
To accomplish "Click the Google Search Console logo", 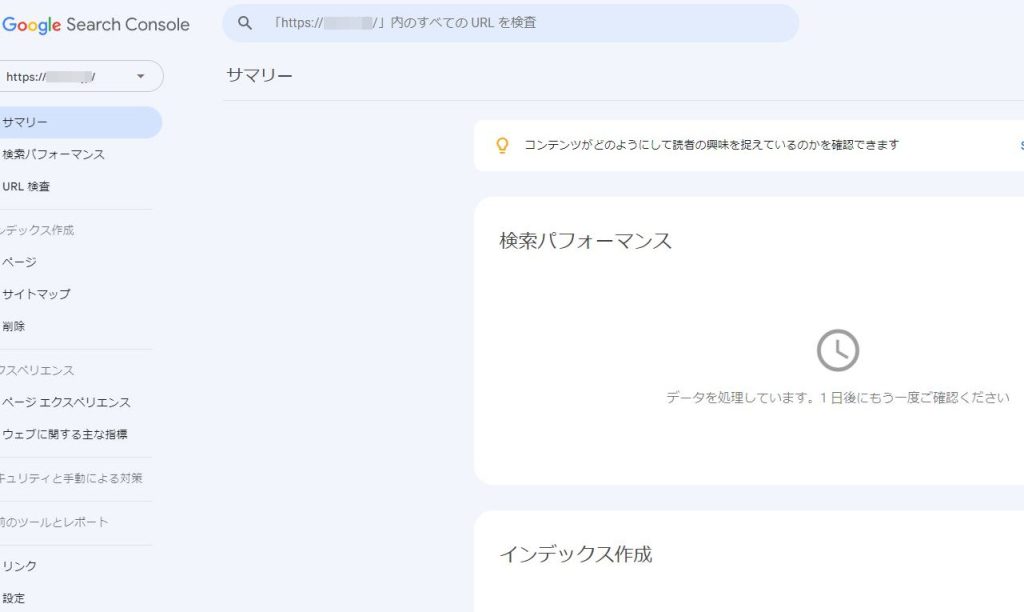I will click(96, 25).
